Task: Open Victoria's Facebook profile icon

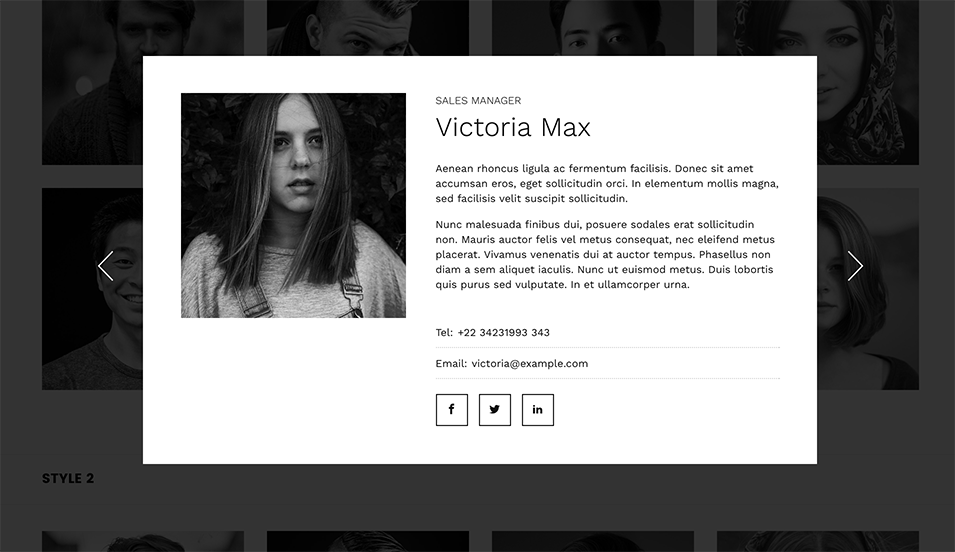Action: (451, 409)
